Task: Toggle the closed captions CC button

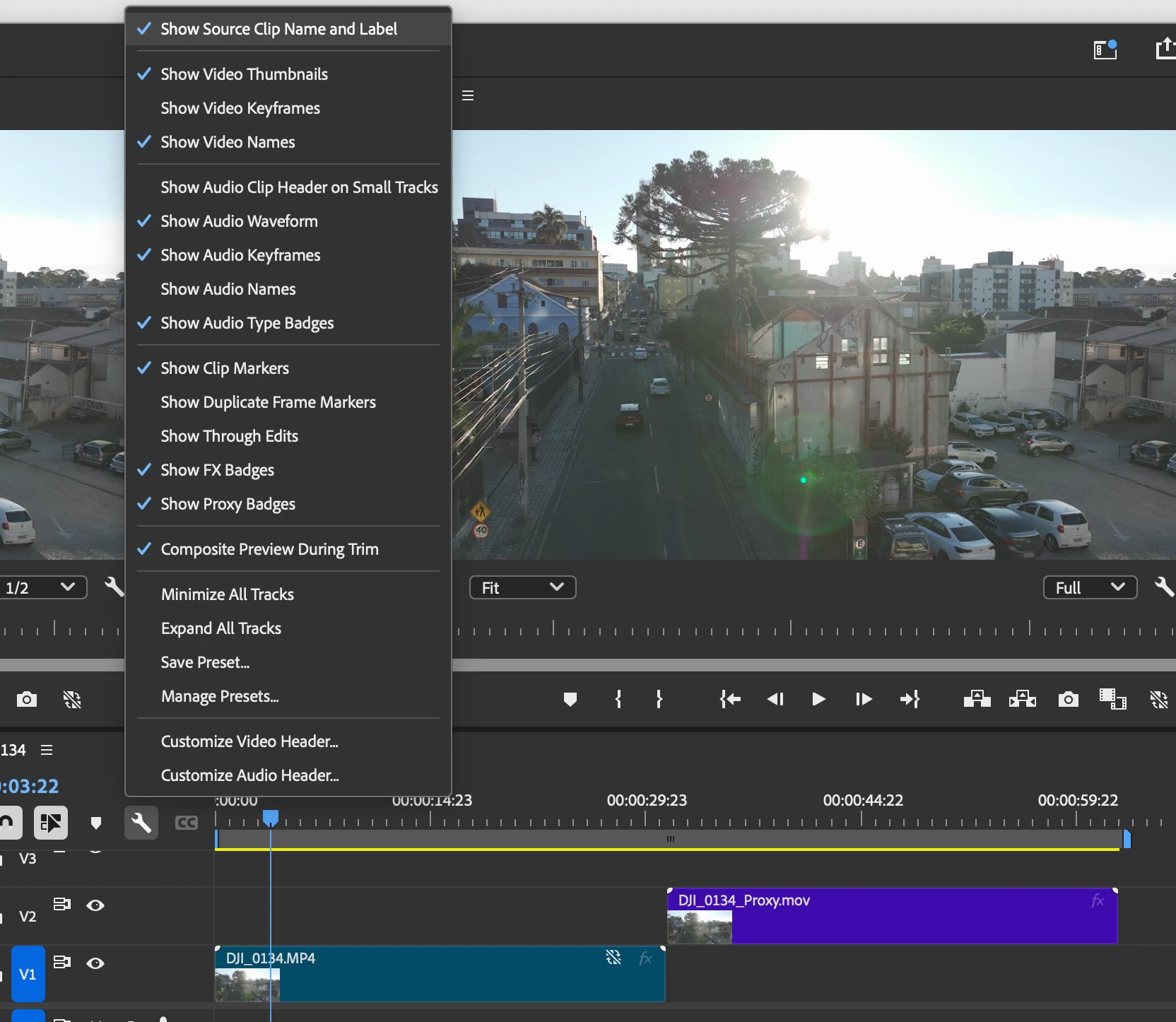Action: (x=187, y=823)
